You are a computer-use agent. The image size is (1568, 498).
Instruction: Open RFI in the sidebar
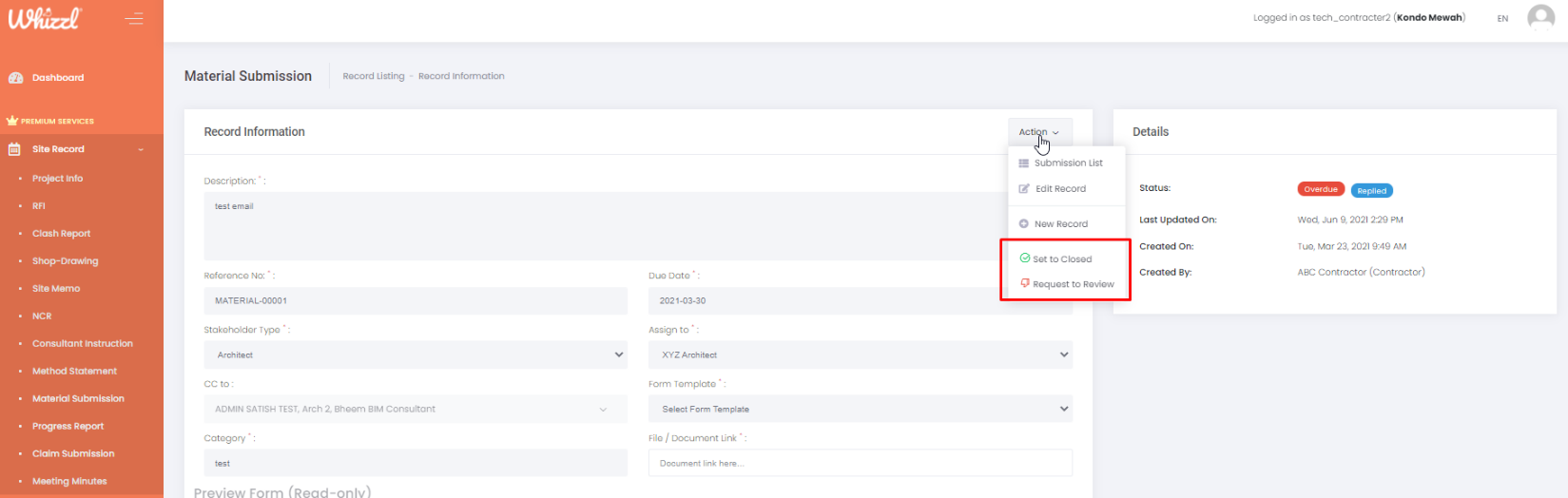(x=39, y=206)
